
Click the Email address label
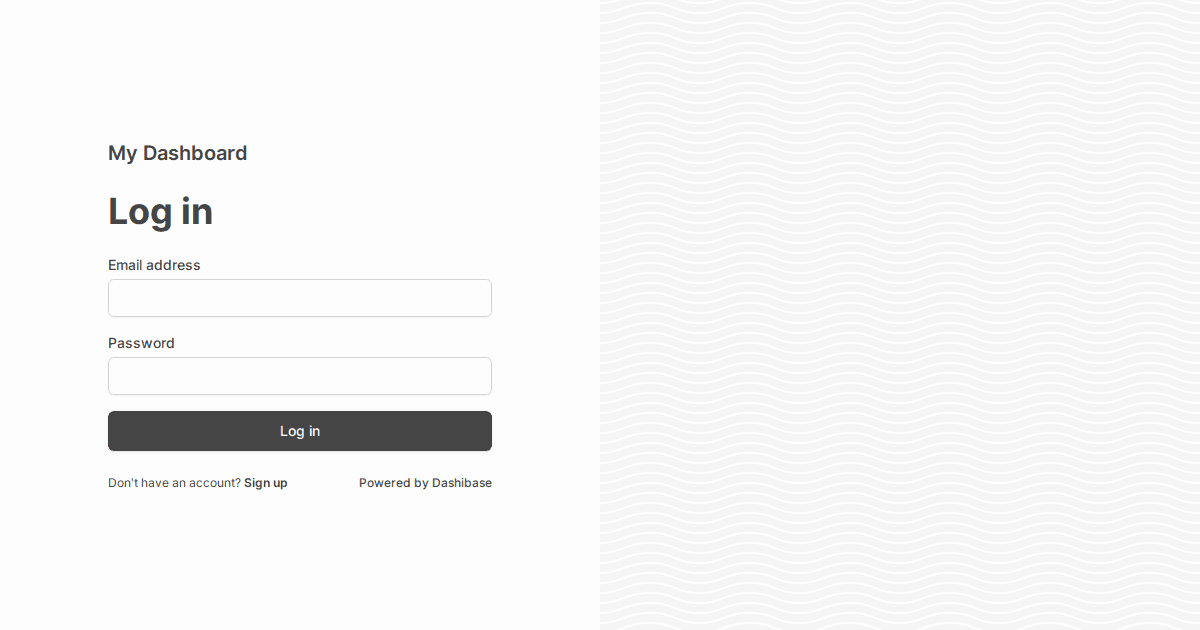(x=154, y=265)
